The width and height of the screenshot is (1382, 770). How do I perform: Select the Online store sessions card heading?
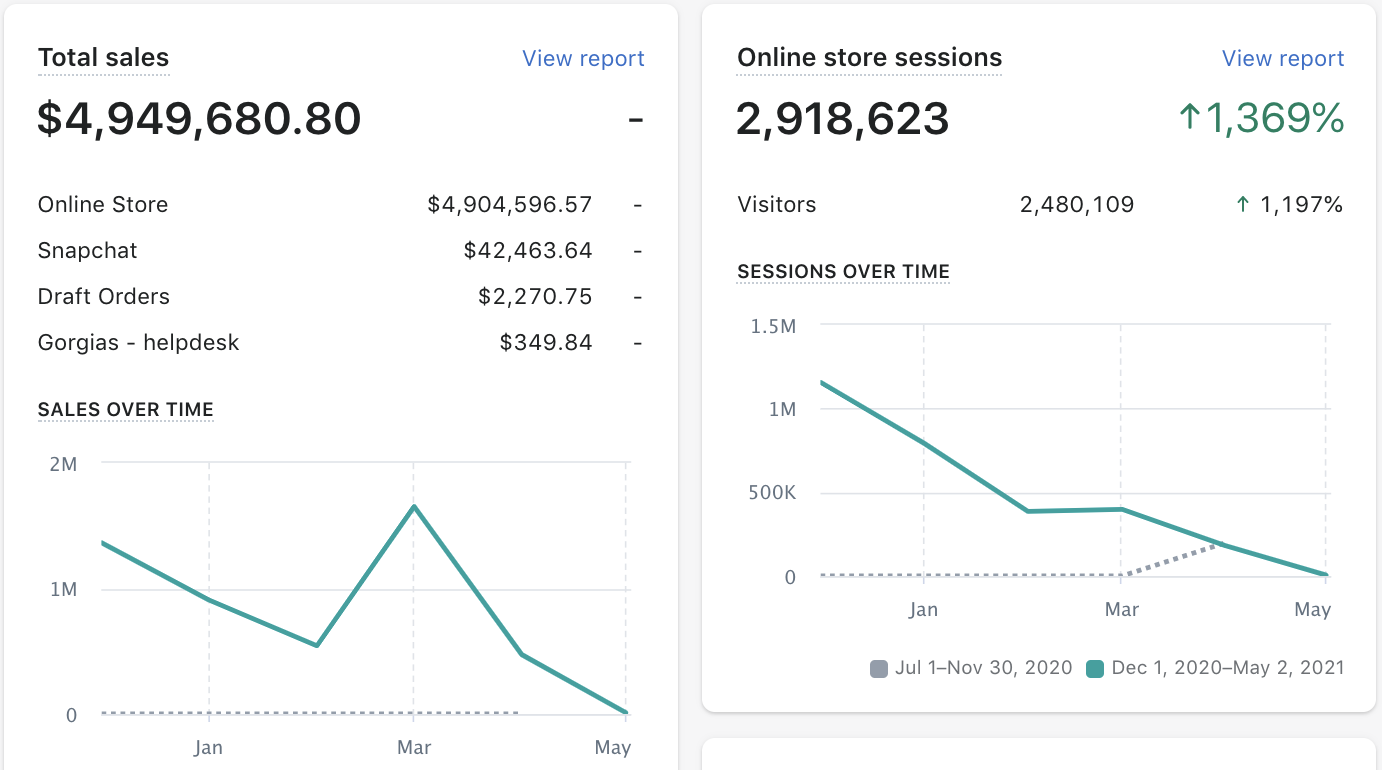click(x=868, y=57)
